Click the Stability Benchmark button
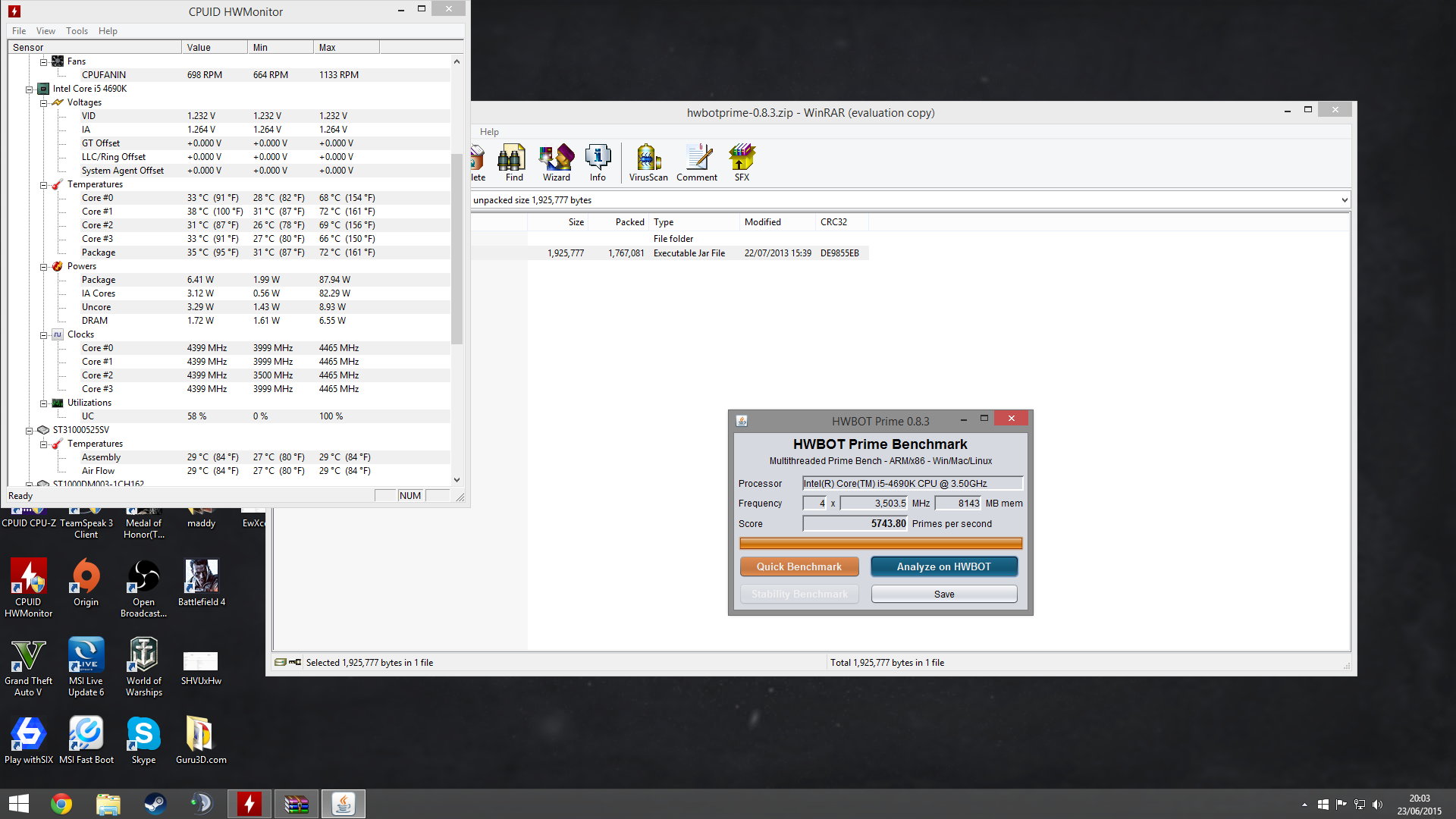Image resolution: width=1456 pixels, height=819 pixels. click(x=799, y=594)
